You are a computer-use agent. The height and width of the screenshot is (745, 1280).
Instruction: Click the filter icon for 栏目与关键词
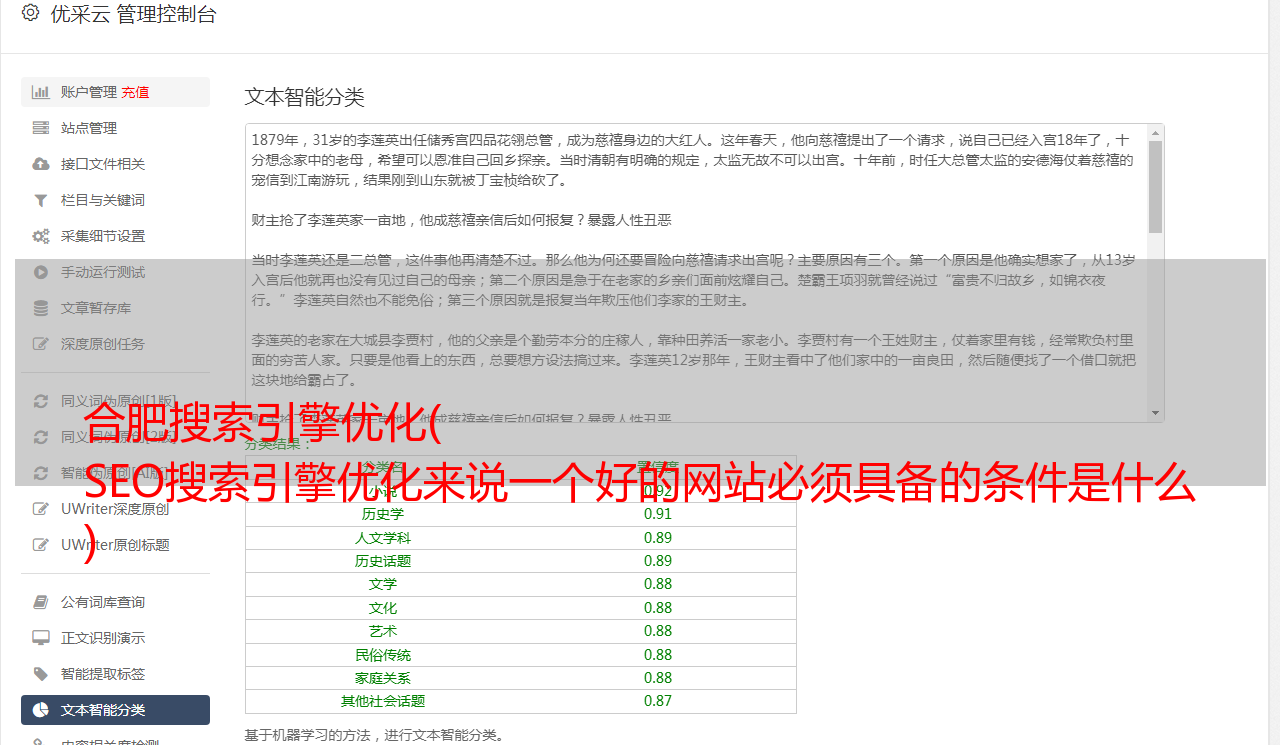tap(41, 200)
